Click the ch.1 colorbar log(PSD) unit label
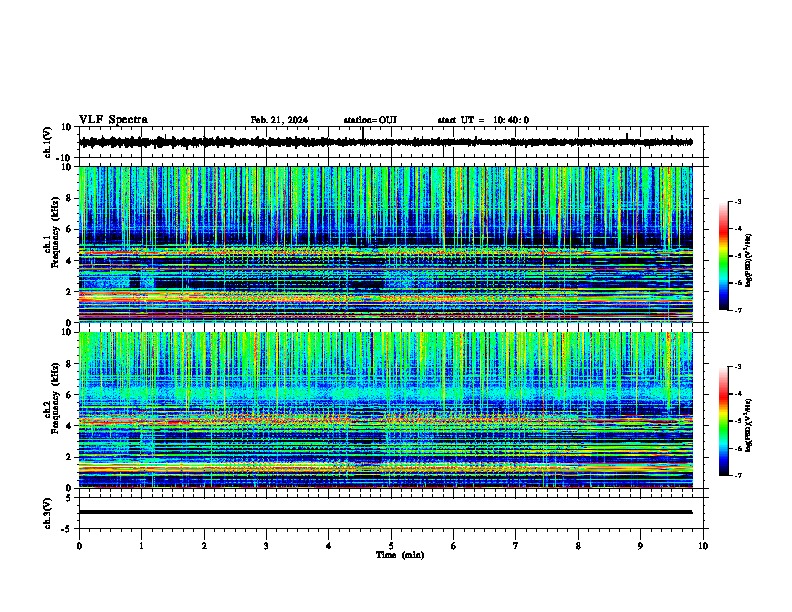Screen dimensions: 792x612 point(749,261)
